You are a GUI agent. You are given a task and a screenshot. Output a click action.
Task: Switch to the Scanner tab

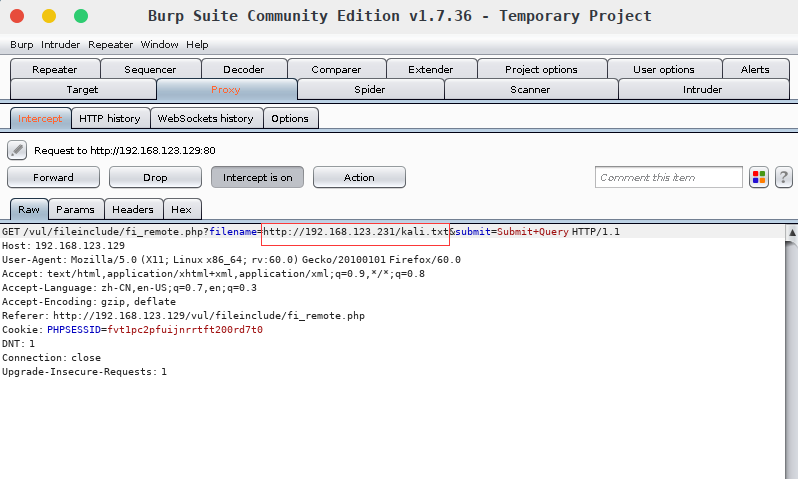[530, 90]
